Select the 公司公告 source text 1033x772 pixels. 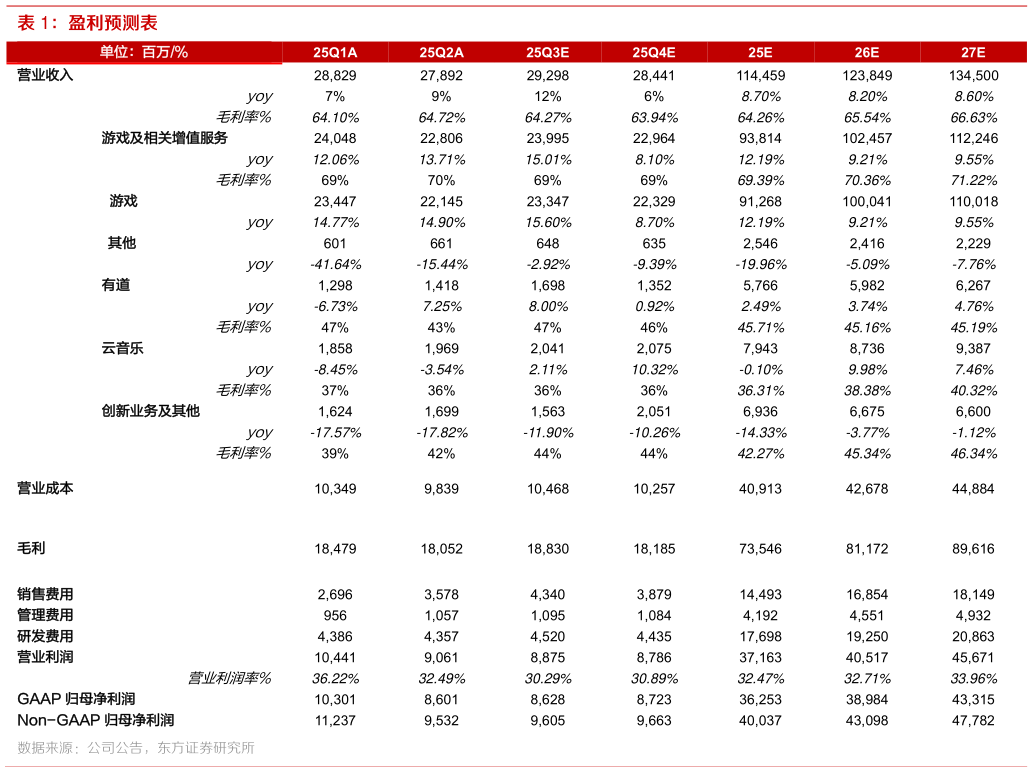coord(115,748)
